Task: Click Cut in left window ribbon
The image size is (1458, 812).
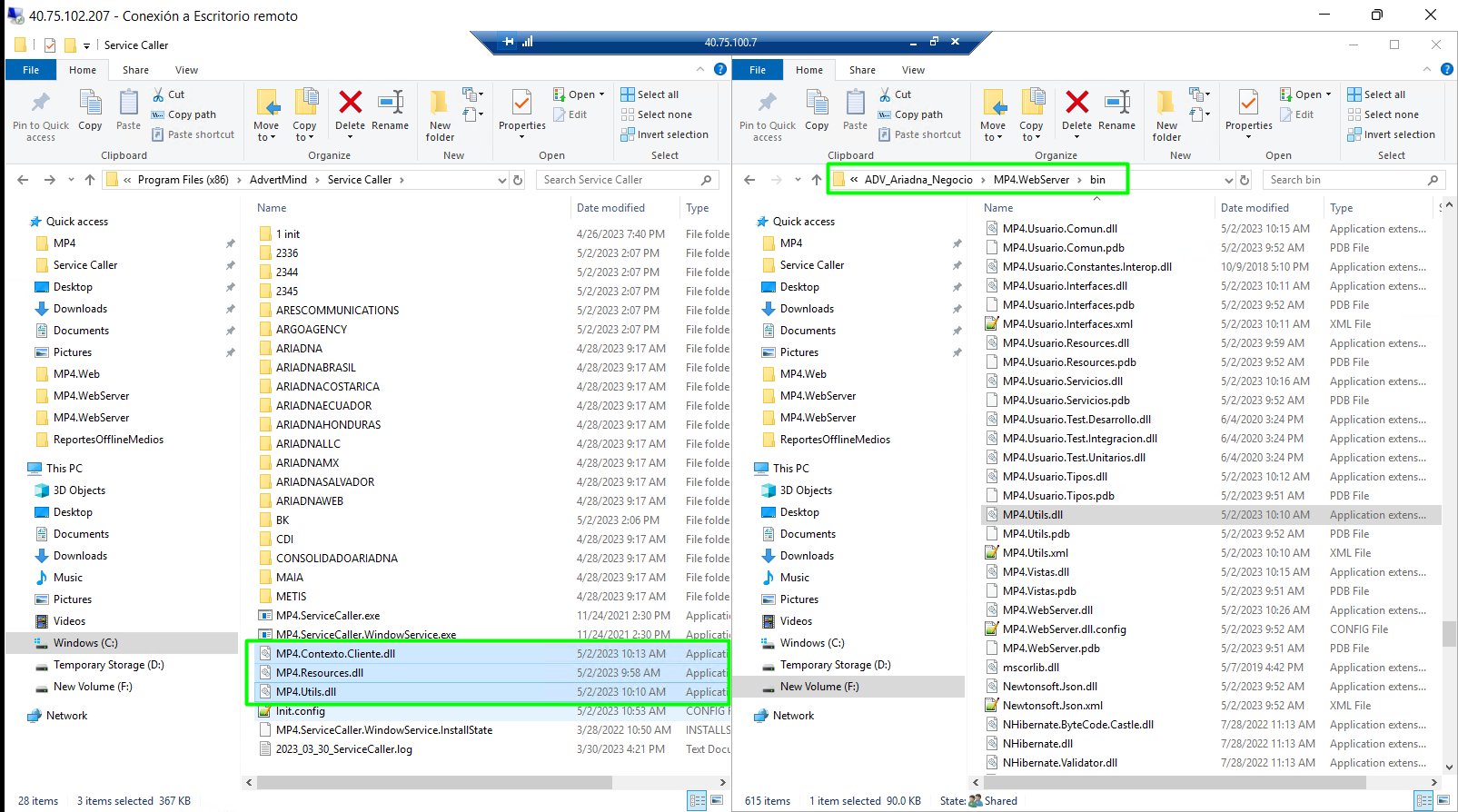Action: 168,94
